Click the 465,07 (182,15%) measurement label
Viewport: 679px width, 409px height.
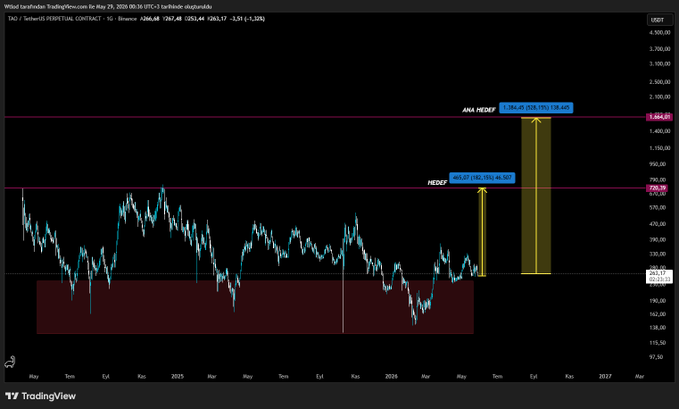coord(482,178)
